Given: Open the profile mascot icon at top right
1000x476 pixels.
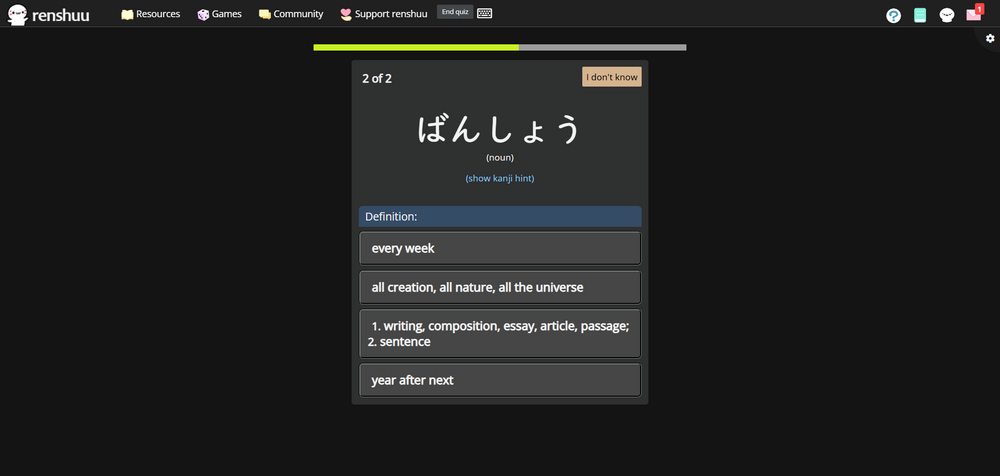Looking at the screenshot, I should click(946, 15).
